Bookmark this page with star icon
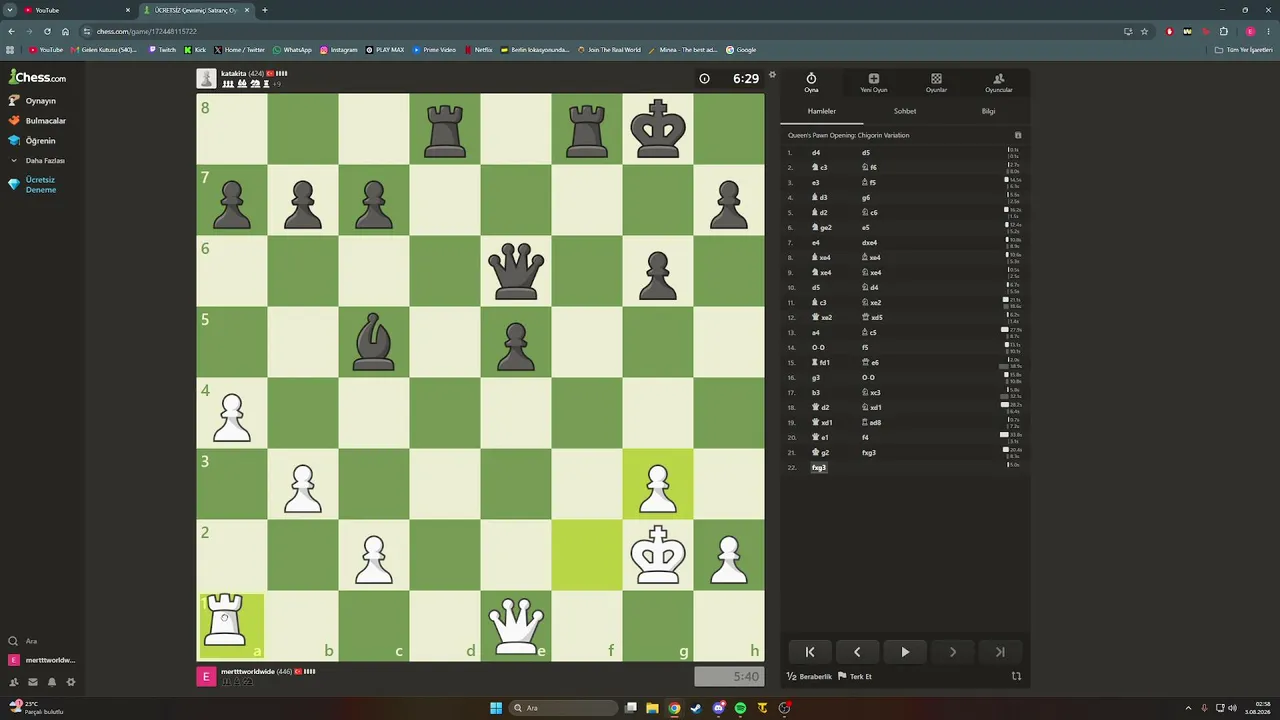This screenshot has width=1280, height=720. 1144,31
